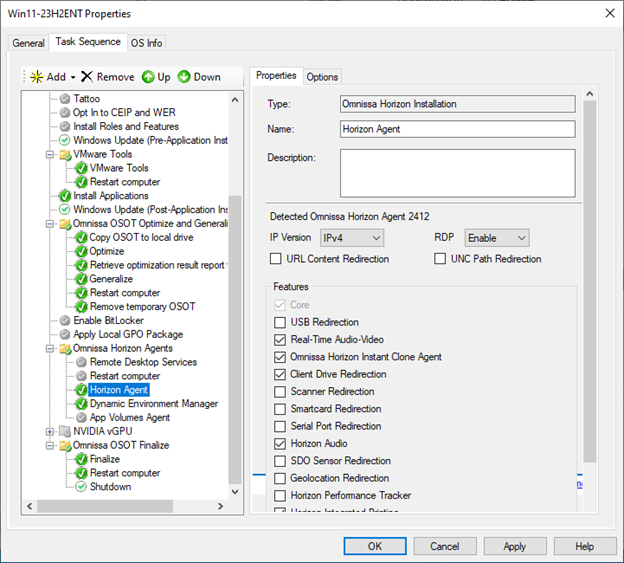Open the RDP Enable dropdown

coord(497,238)
